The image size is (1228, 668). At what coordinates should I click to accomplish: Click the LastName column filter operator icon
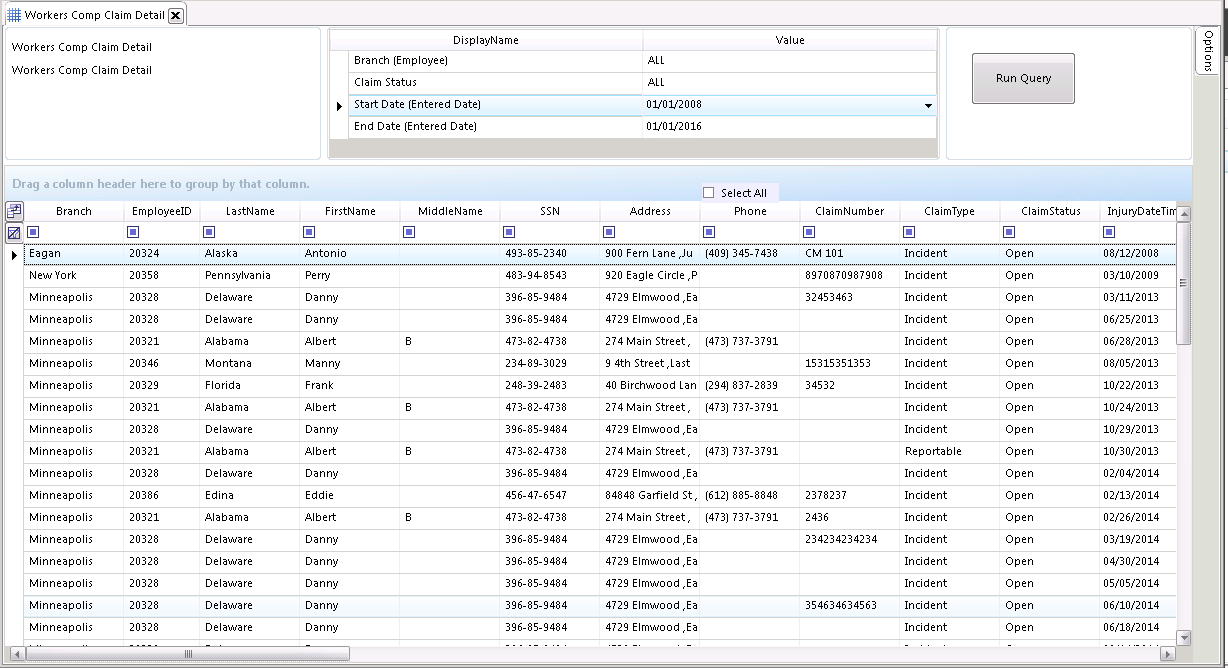point(210,232)
